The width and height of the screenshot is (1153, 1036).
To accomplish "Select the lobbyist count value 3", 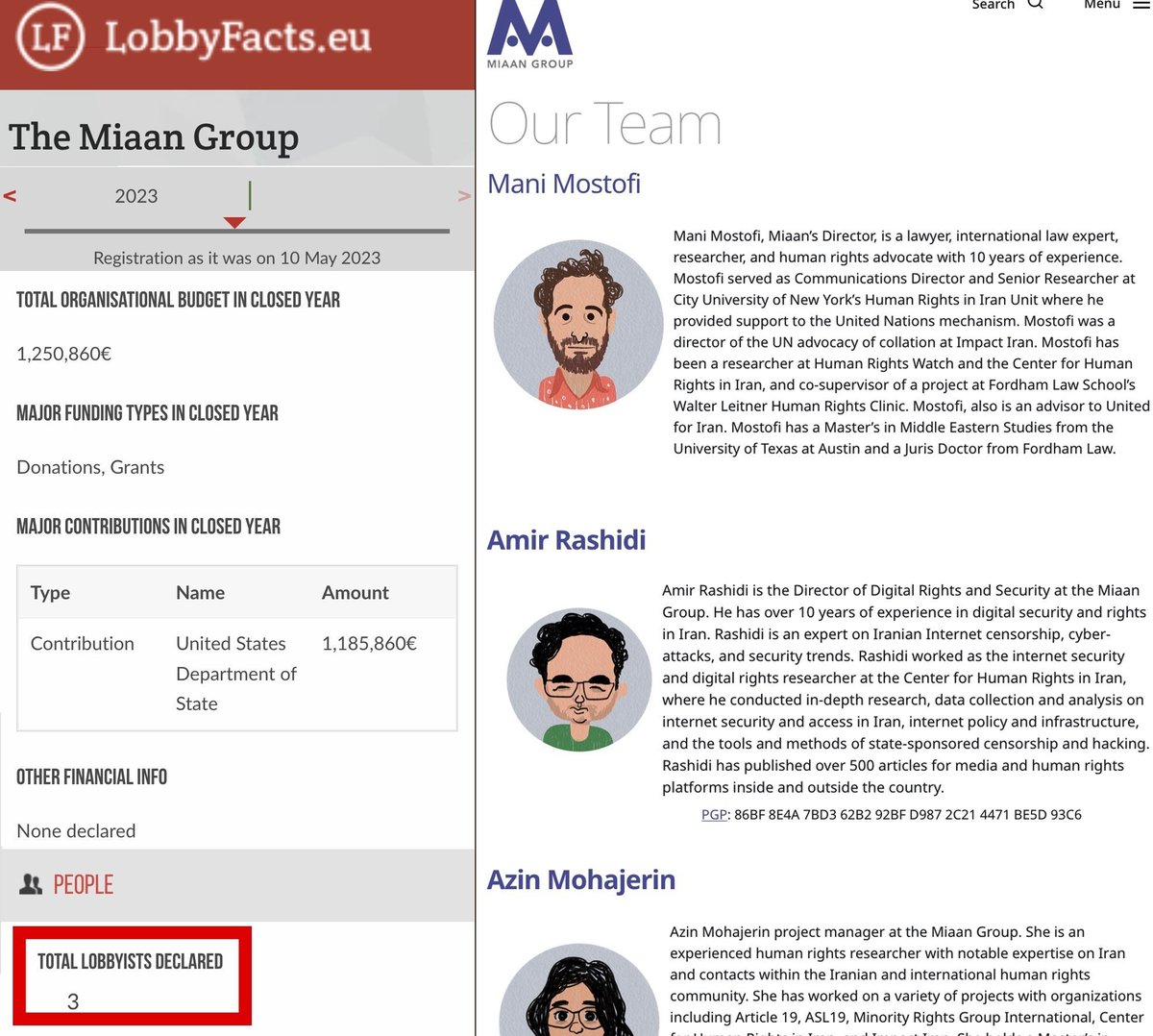I will click(73, 1001).
